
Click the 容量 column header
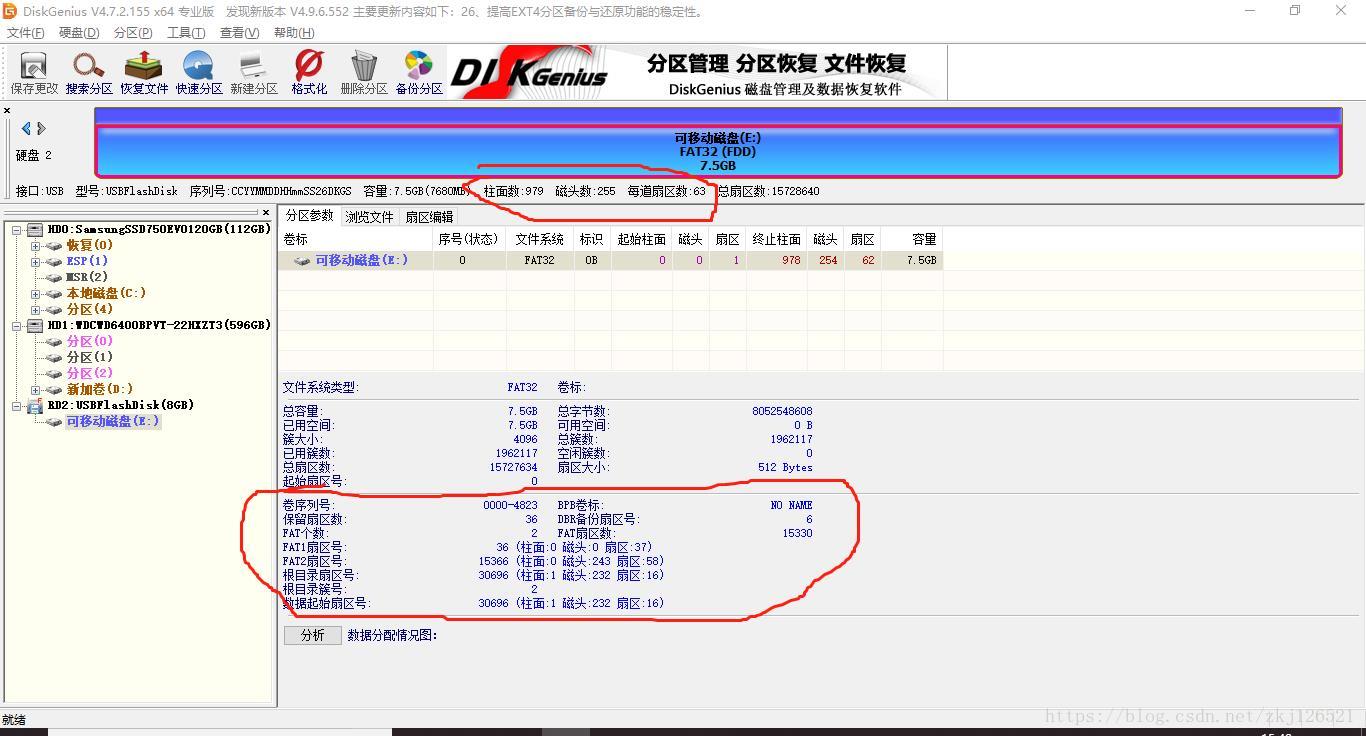point(912,239)
